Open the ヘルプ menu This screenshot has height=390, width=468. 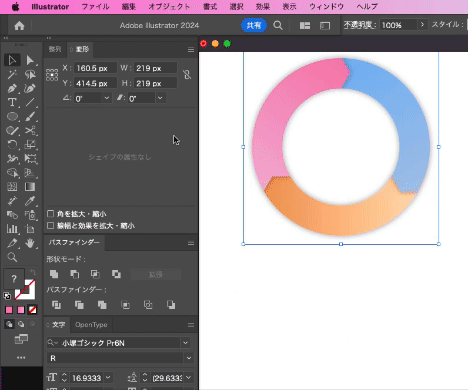coord(367,7)
